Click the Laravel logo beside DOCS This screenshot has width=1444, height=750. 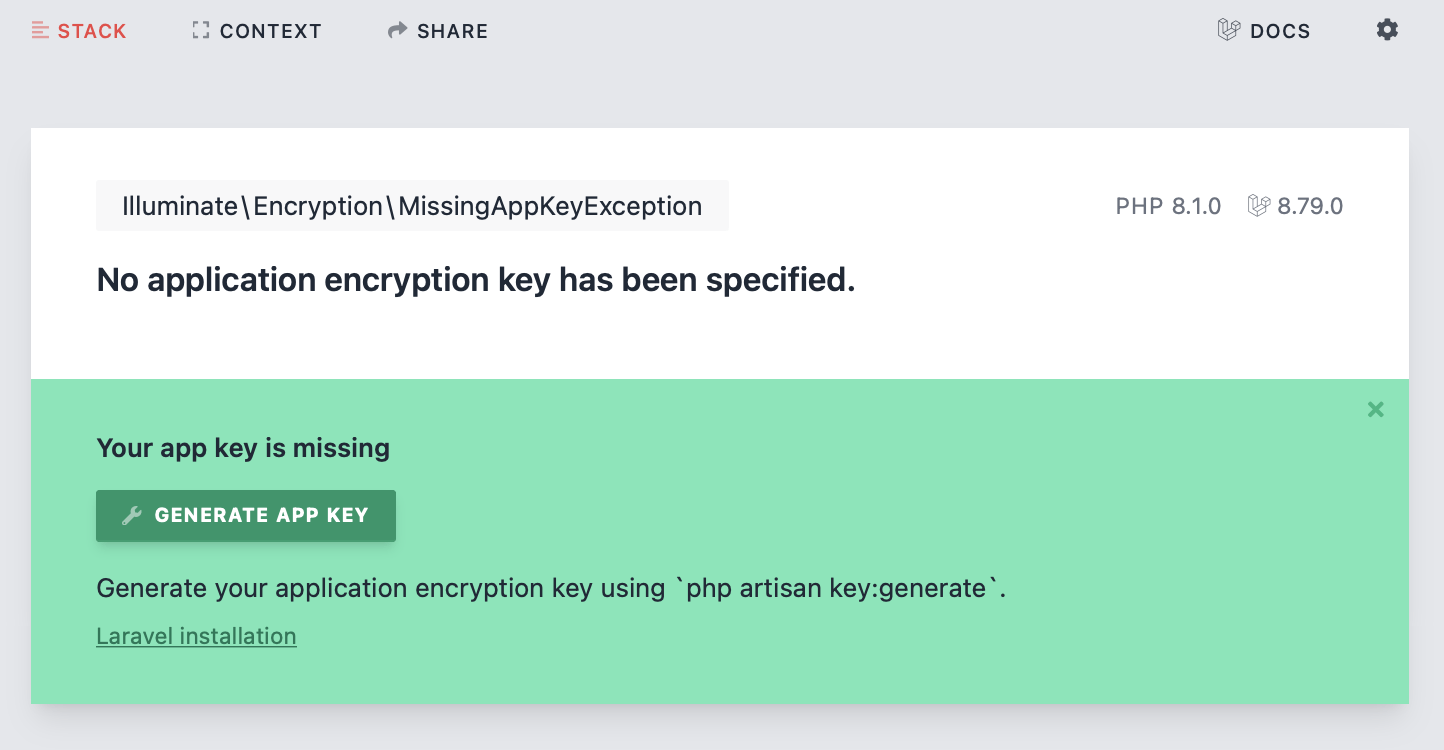1228,31
